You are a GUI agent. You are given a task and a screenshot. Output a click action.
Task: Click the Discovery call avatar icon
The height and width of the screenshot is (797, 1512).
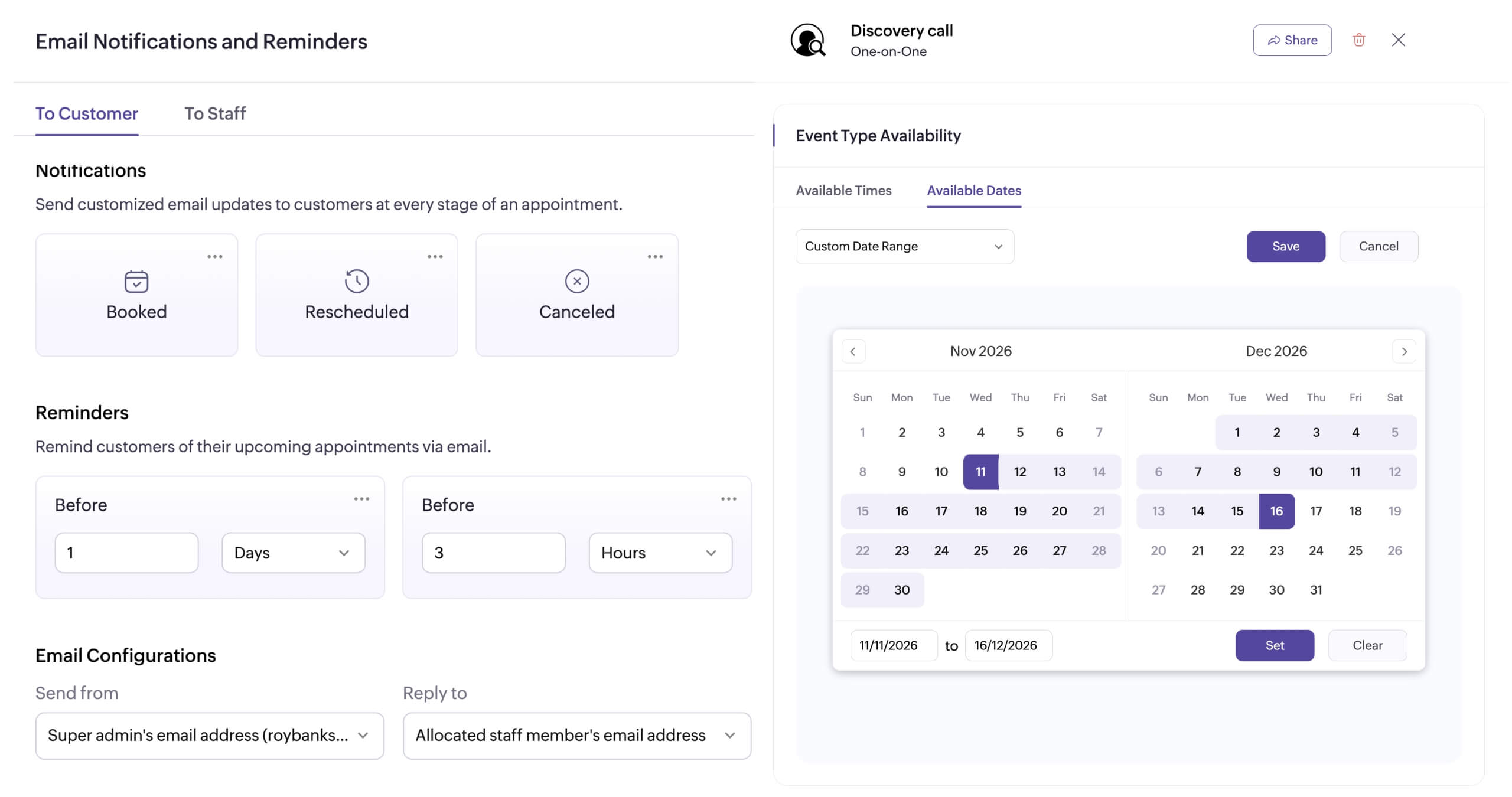point(808,40)
